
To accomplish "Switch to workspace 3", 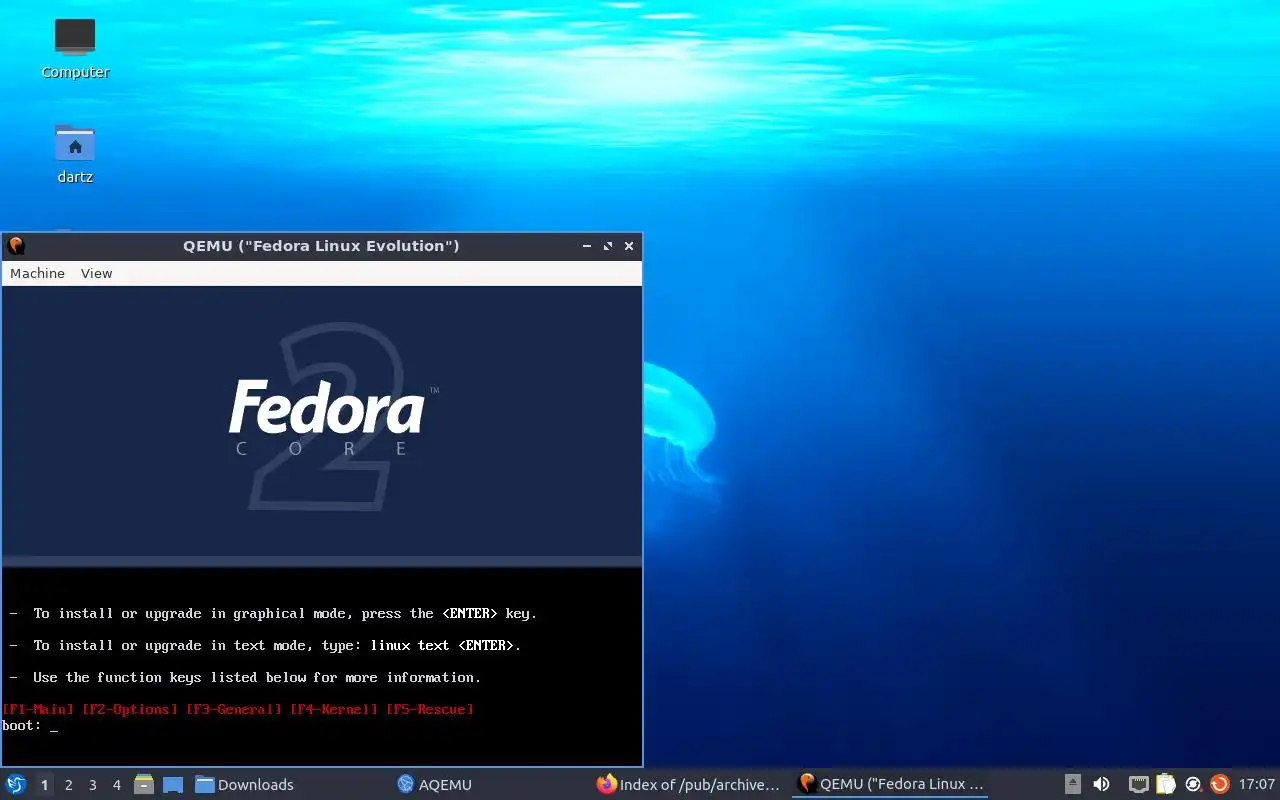I will pos(92,785).
